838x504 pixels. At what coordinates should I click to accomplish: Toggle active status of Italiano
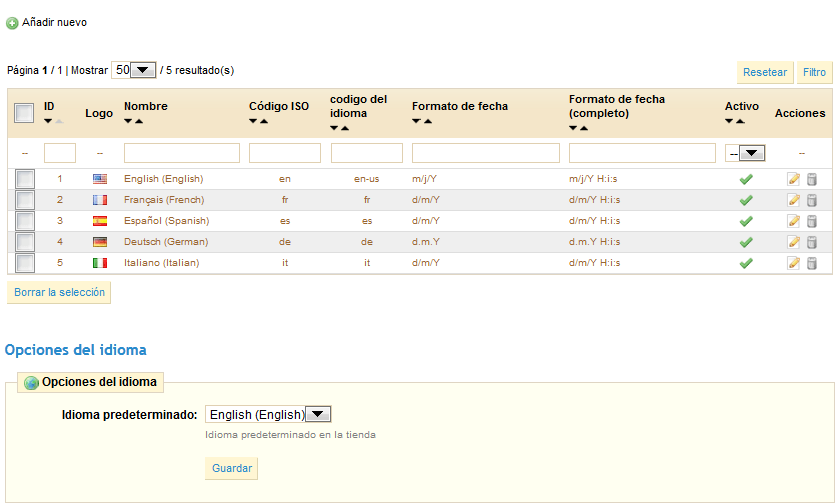(746, 263)
